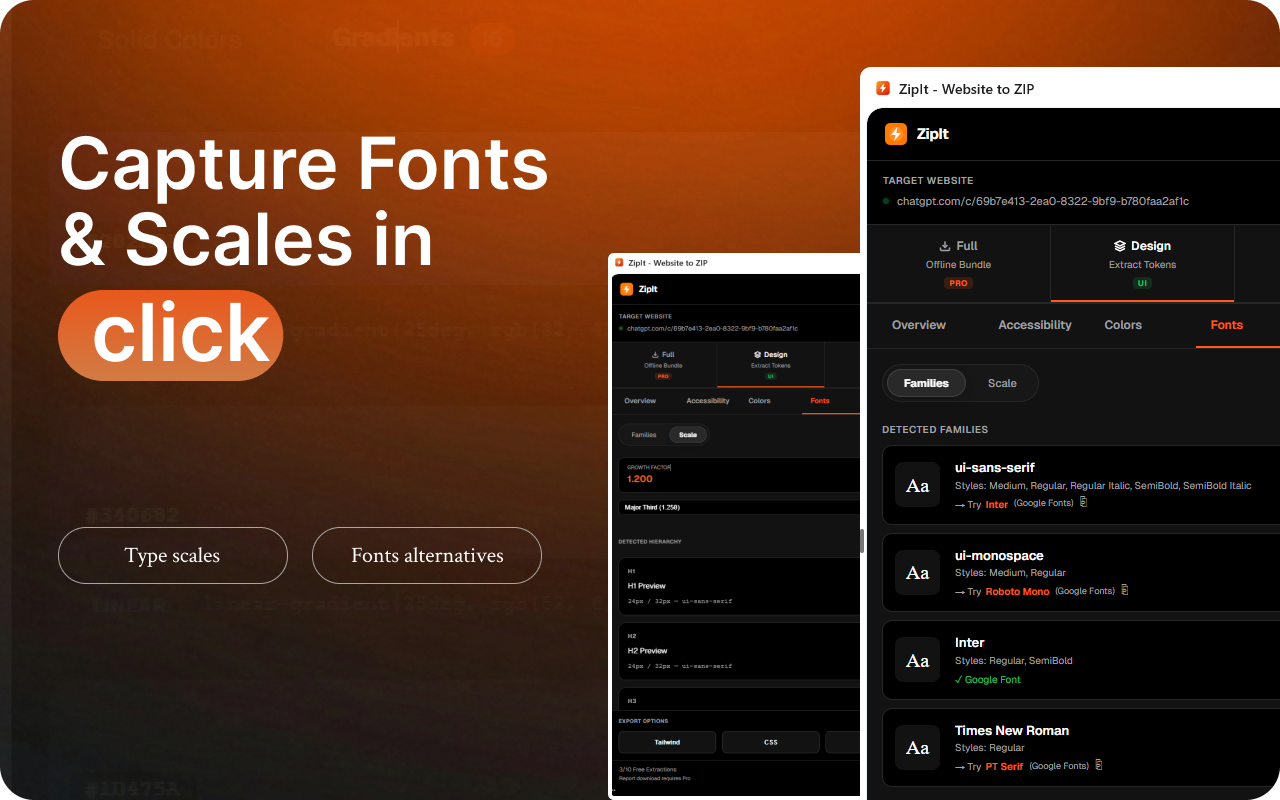1280x800 pixels.
Task: Click the Full download icon in the small window
Action: coord(655,354)
